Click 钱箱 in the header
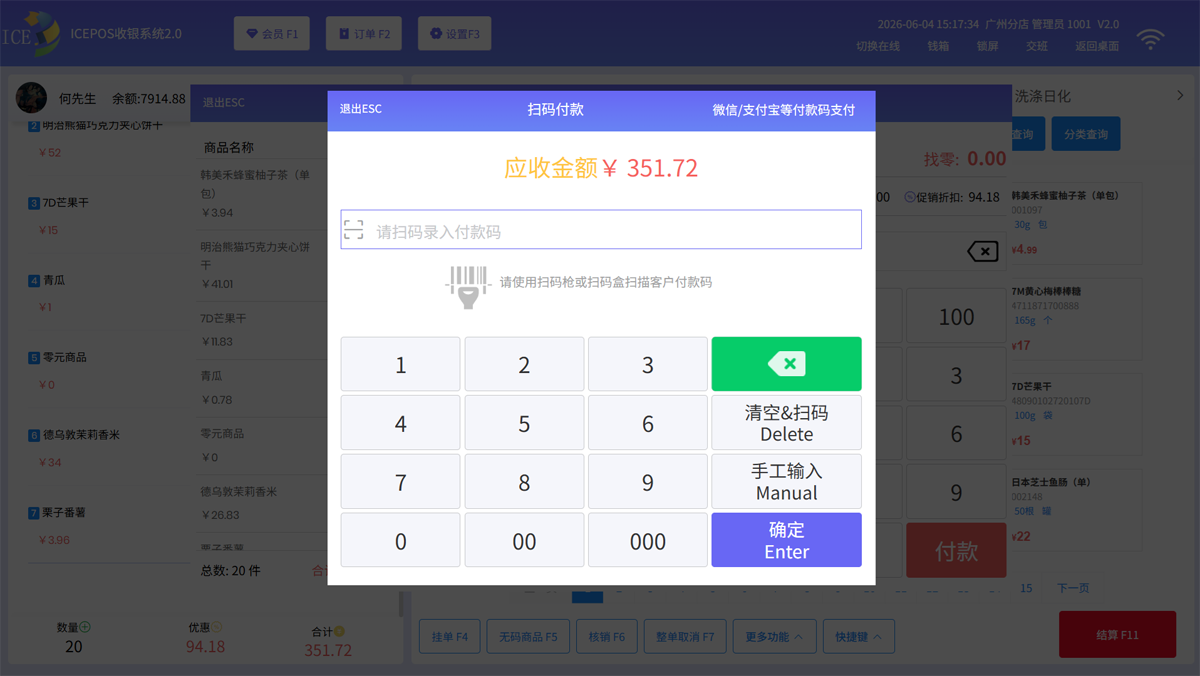This screenshot has width=1200, height=676. pyautogui.click(x=938, y=46)
